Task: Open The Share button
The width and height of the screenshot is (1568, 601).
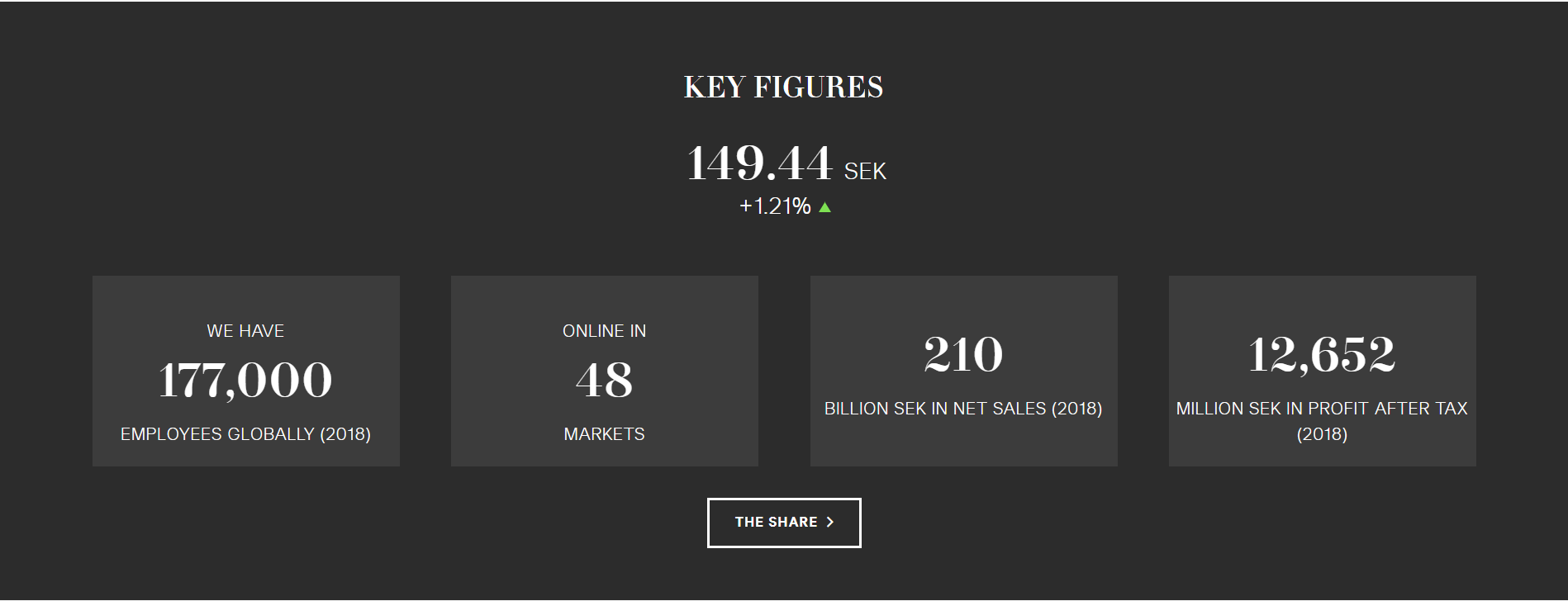Action: (784, 523)
